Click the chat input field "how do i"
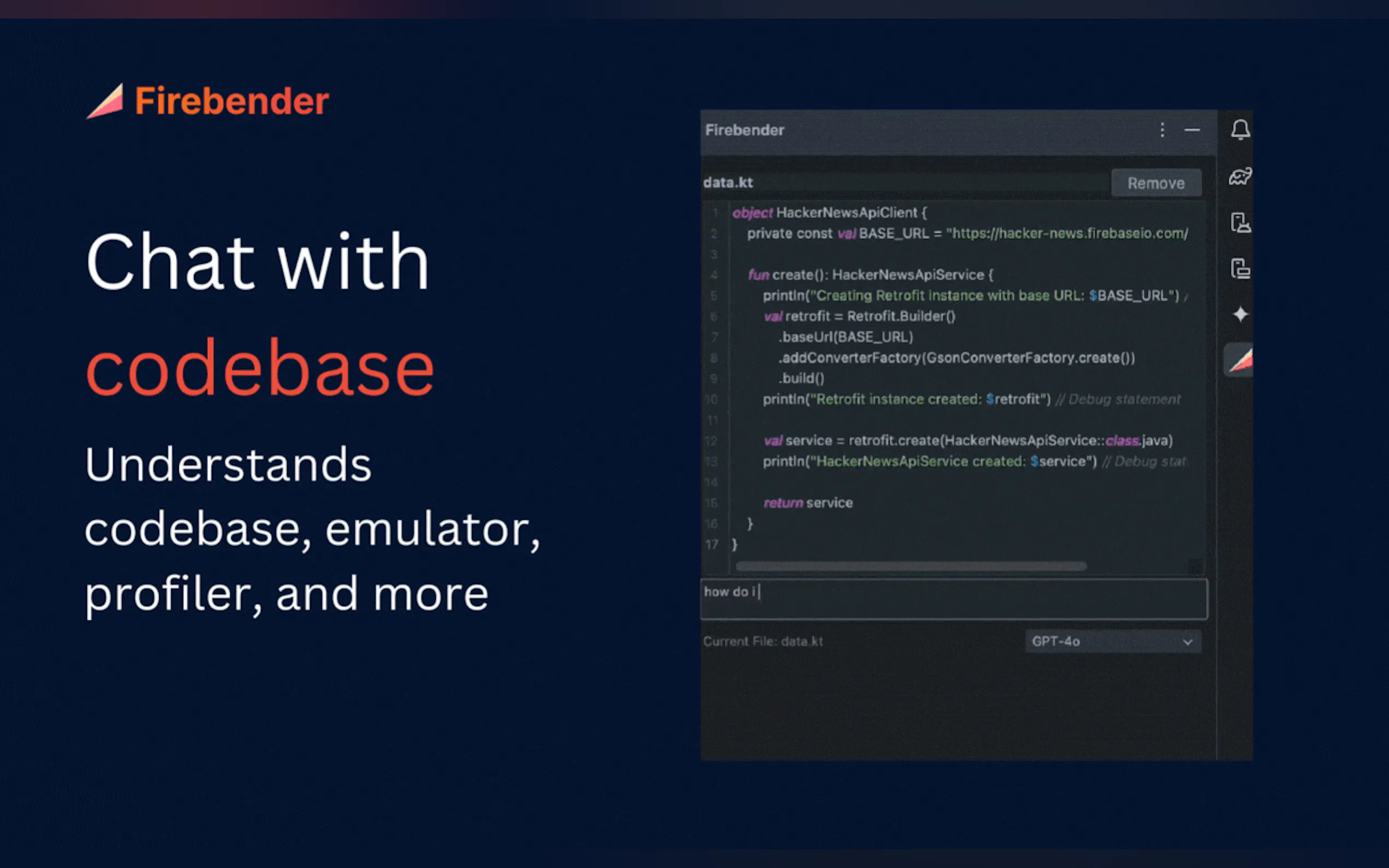Viewport: 1389px width, 868px height. coord(953,599)
